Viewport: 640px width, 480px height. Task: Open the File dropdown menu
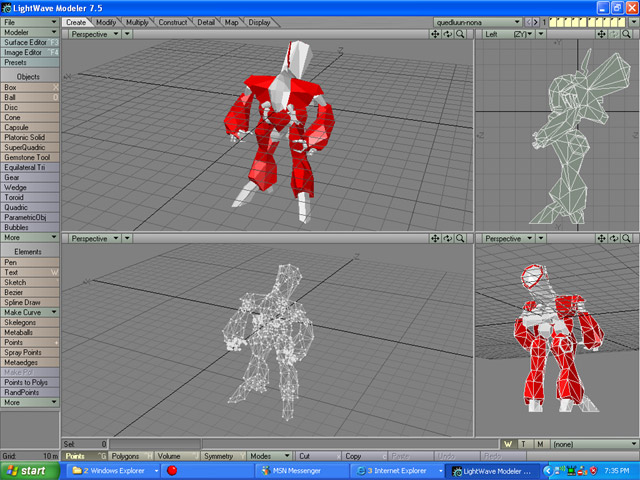(30, 22)
